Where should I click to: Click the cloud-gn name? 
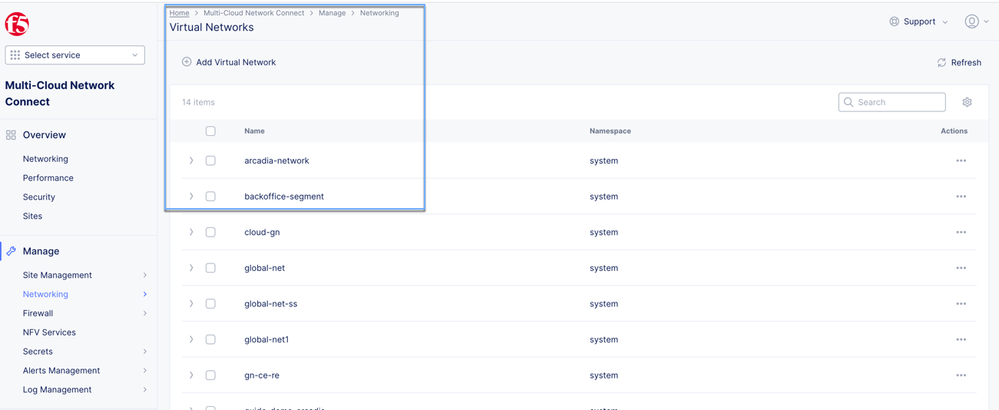pyautogui.click(x=262, y=232)
